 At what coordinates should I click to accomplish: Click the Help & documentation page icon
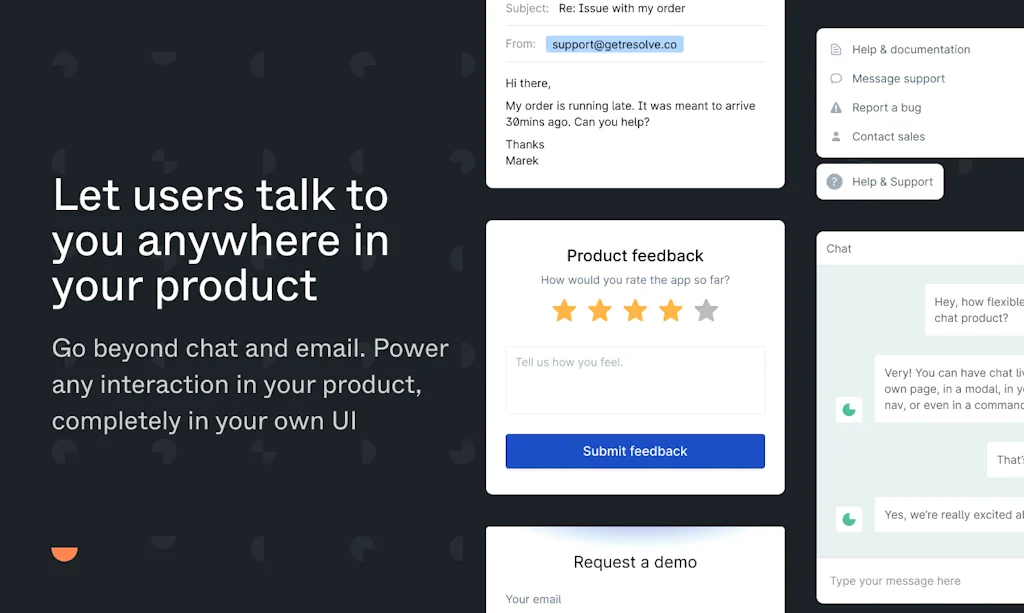tap(836, 50)
